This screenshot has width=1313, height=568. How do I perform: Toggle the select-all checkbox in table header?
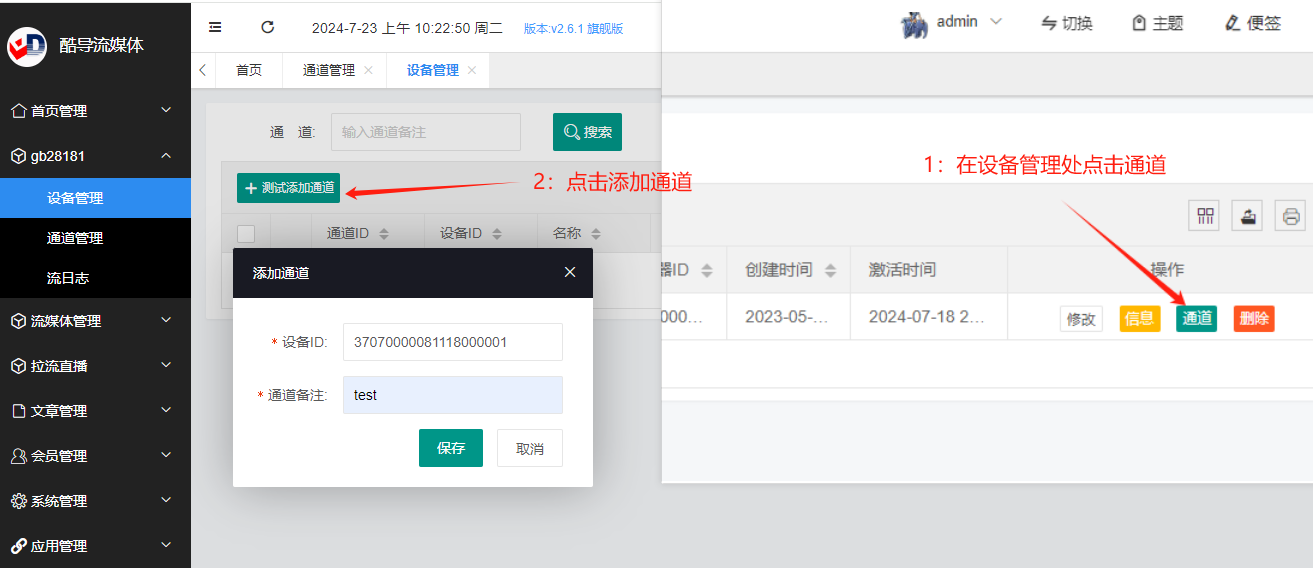[x=246, y=234]
